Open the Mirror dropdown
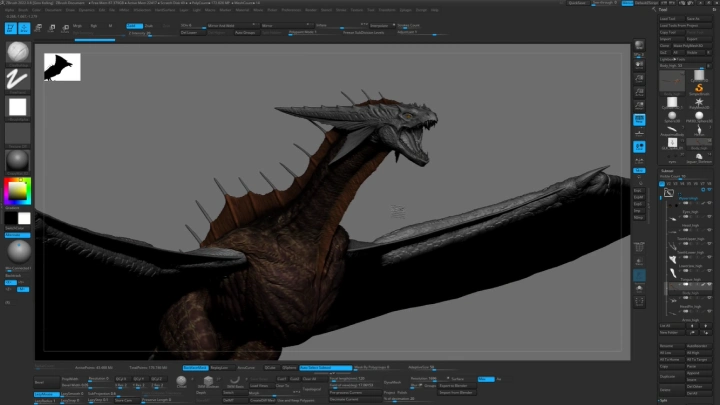720x405 pixels. tap(286, 25)
